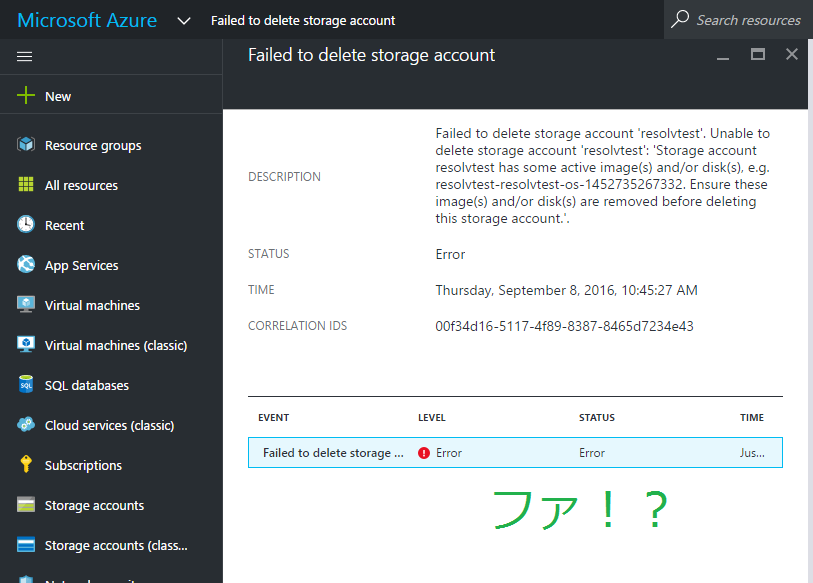Viewport: 813px width, 583px height.
Task: Close the Failed to delete blade
Action: click(x=792, y=54)
